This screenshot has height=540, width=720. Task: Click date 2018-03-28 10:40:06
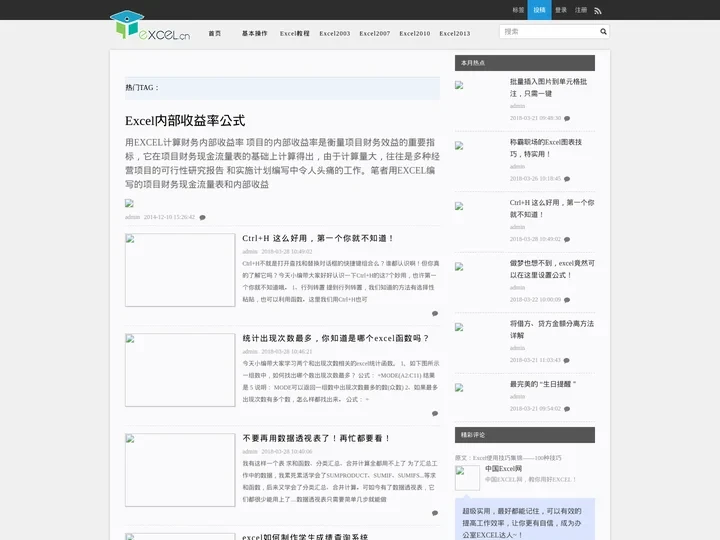click(x=287, y=452)
